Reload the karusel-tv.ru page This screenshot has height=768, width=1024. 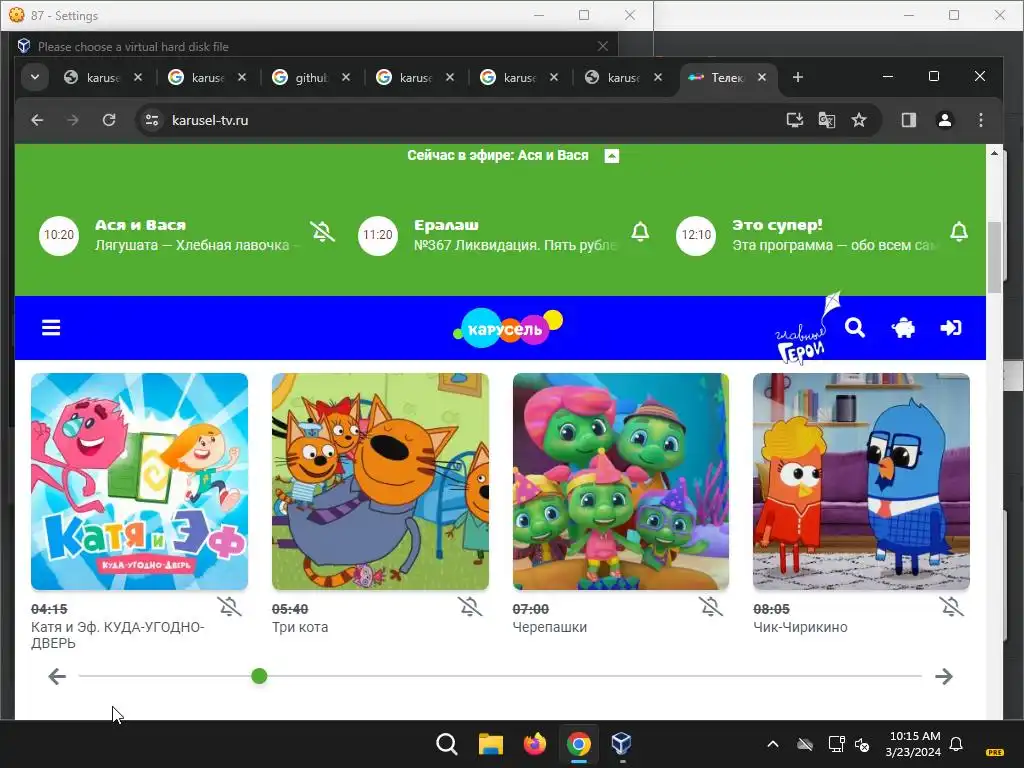(x=109, y=120)
